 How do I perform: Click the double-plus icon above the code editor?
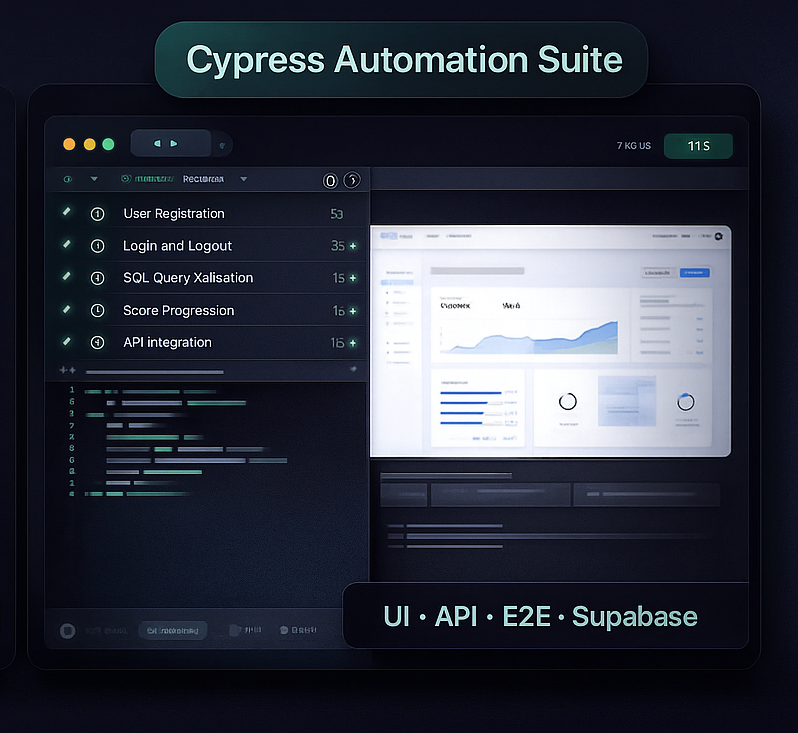coord(68,370)
